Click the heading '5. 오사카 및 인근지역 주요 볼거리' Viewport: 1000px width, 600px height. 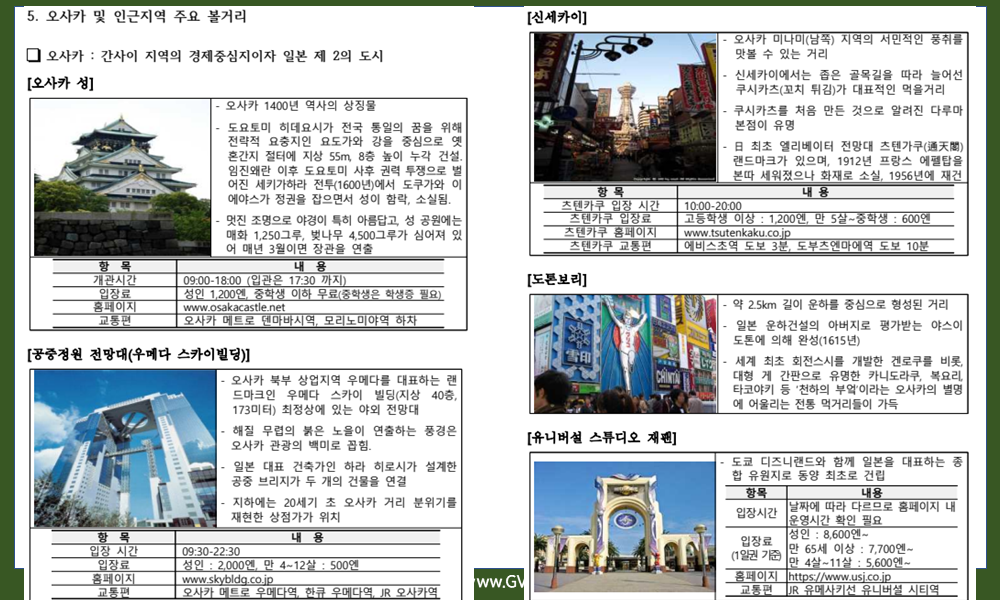click(x=136, y=17)
